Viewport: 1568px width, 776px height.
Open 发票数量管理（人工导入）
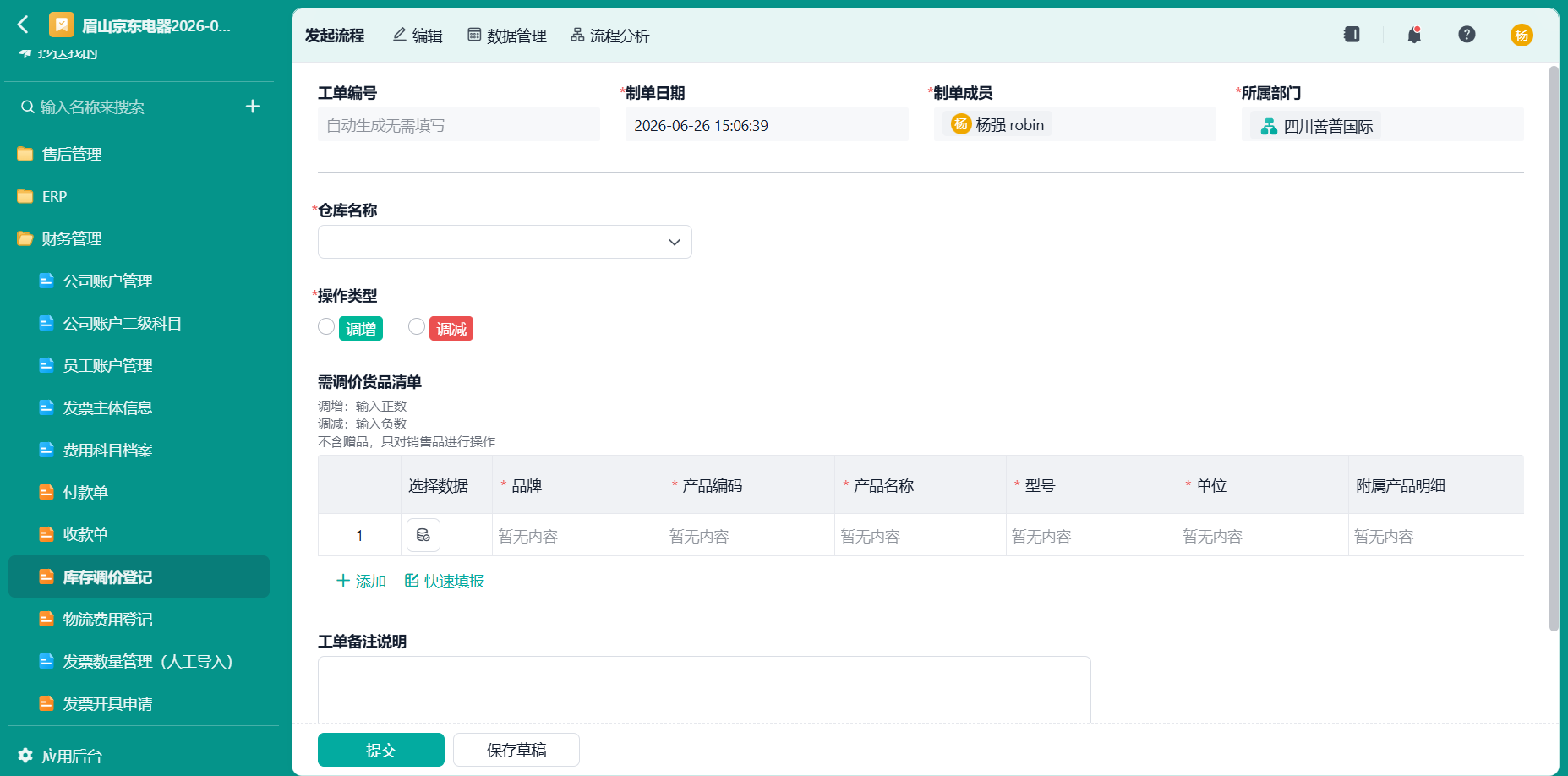click(x=139, y=661)
